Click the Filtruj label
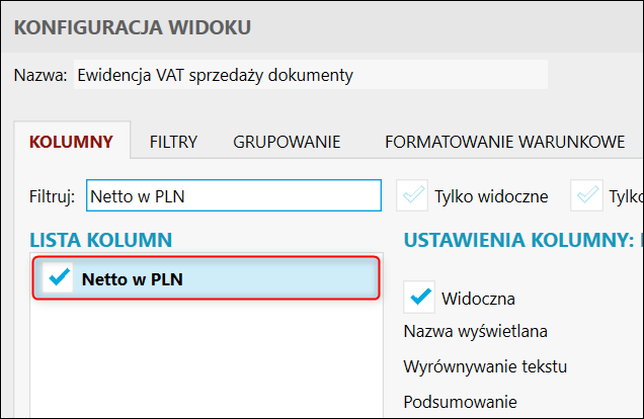Image resolution: width=644 pixels, height=419 pixels. pos(52,196)
